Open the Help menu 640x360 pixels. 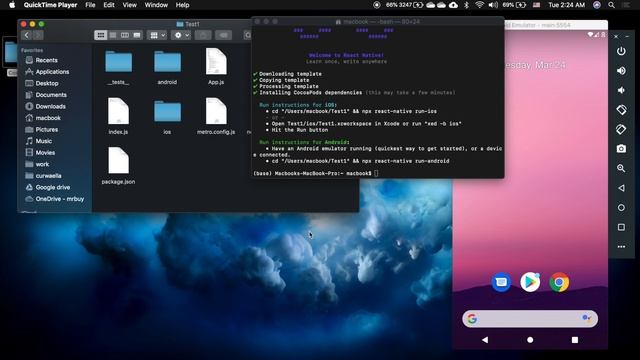tap(182, 5)
